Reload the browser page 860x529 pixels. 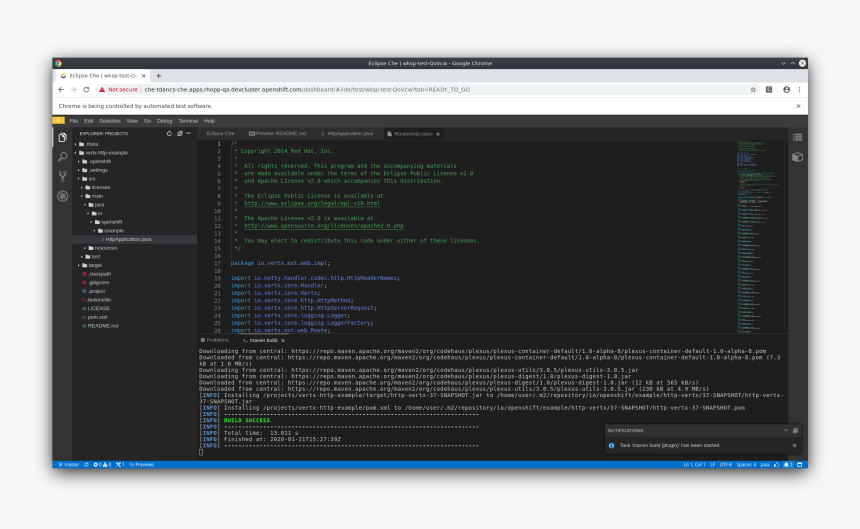pos(86,89)
